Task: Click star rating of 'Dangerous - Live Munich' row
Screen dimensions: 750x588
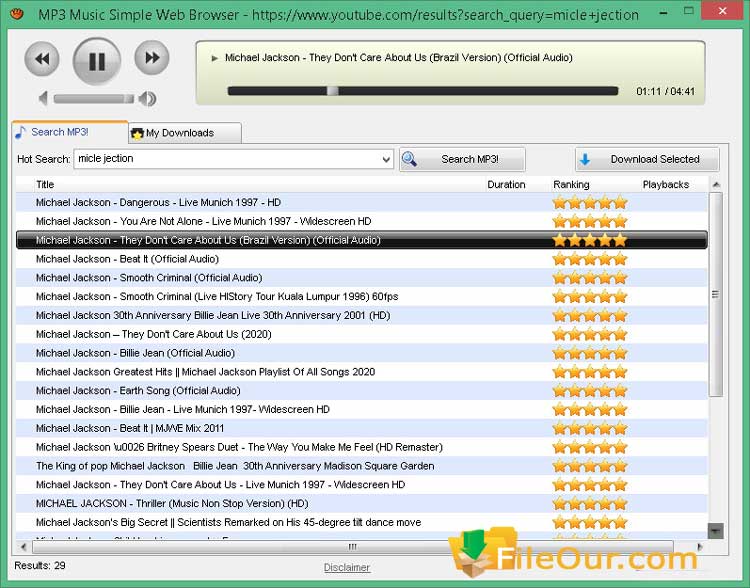Action: coord(590,202)
